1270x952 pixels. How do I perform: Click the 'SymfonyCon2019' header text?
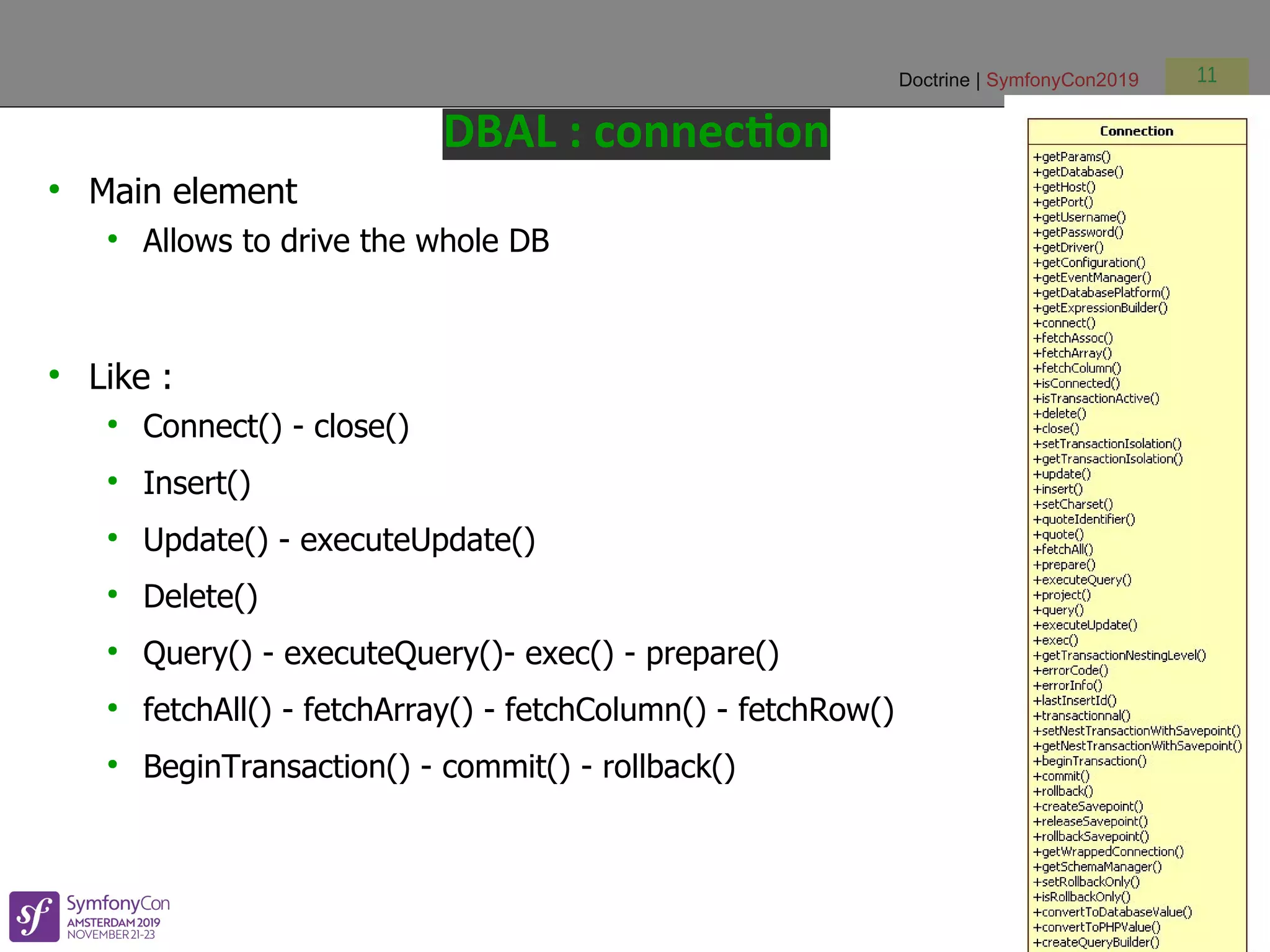[x=1062, y=80]
